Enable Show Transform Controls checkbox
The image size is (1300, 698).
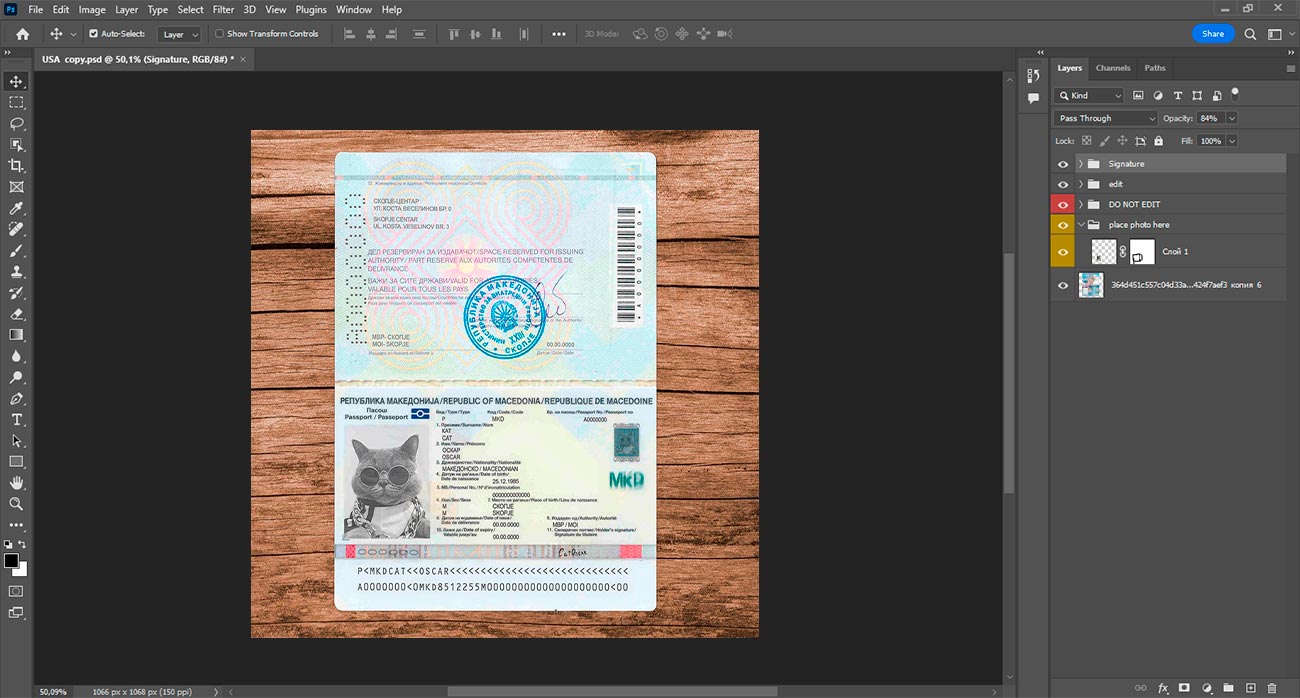tap(220, 34)
